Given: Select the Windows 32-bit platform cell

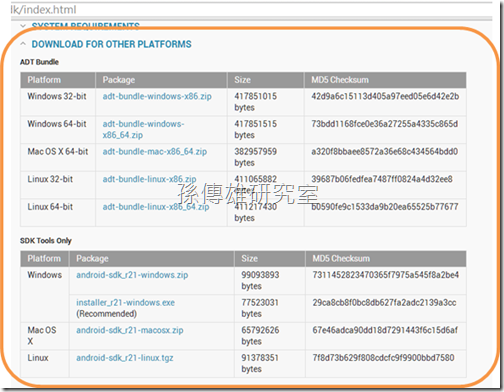Looking at the screenshot, I should point(58,102).
